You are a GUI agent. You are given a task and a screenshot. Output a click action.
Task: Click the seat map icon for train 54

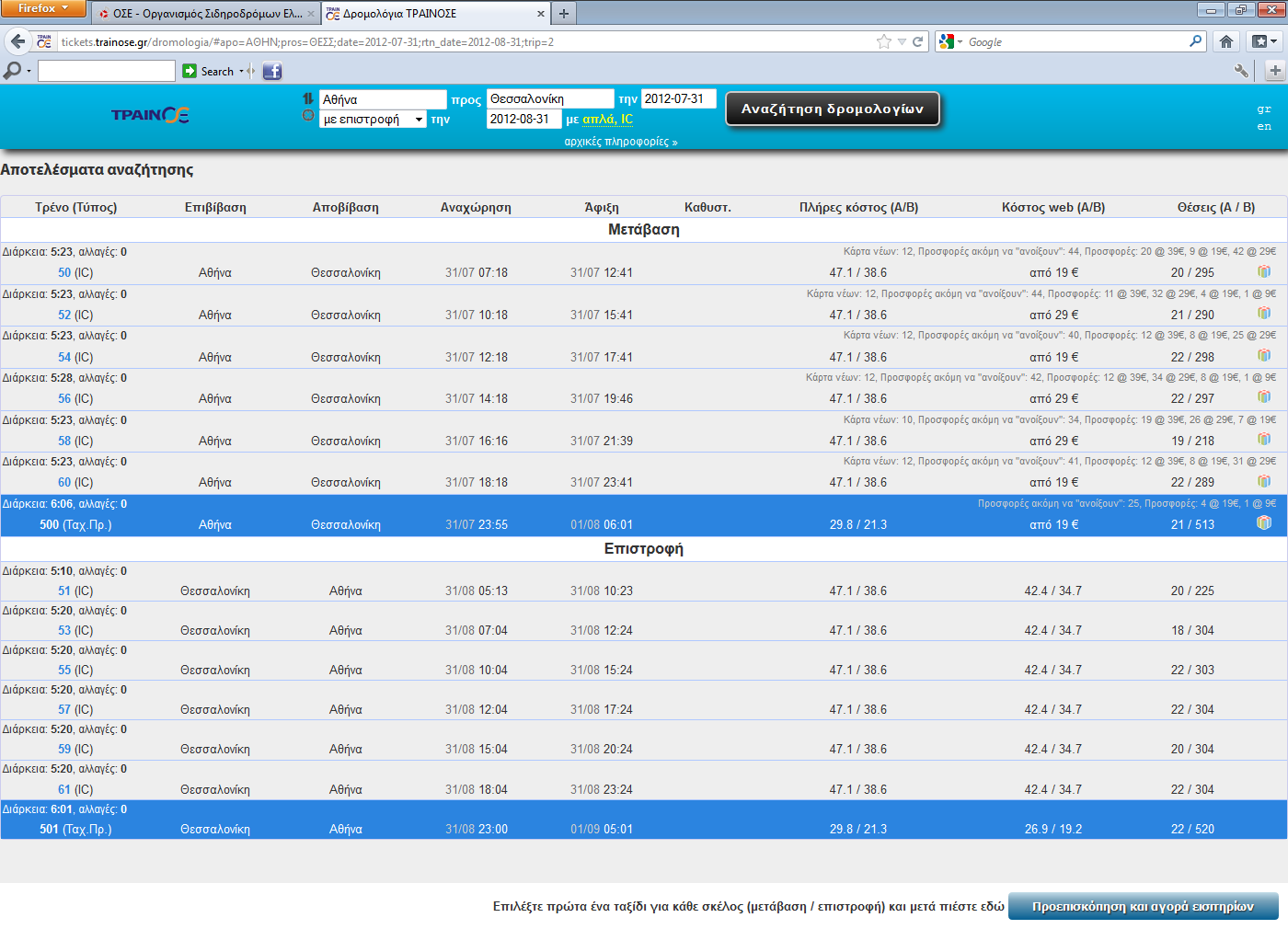coord(1264,355)
